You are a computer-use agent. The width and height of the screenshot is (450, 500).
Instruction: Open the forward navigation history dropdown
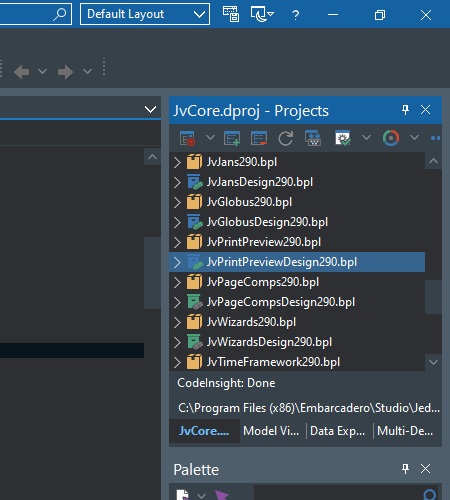click(x=87, y=71)
